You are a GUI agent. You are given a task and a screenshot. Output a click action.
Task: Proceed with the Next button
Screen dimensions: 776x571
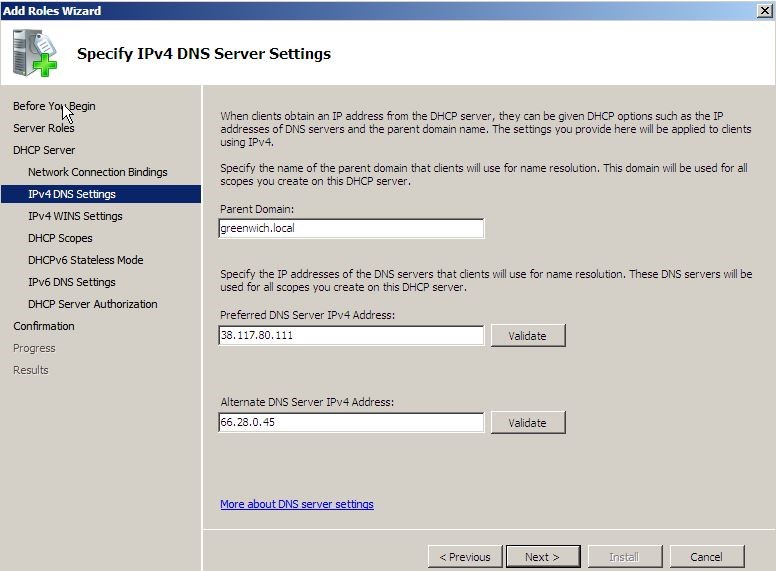click(x=543, y=557)
